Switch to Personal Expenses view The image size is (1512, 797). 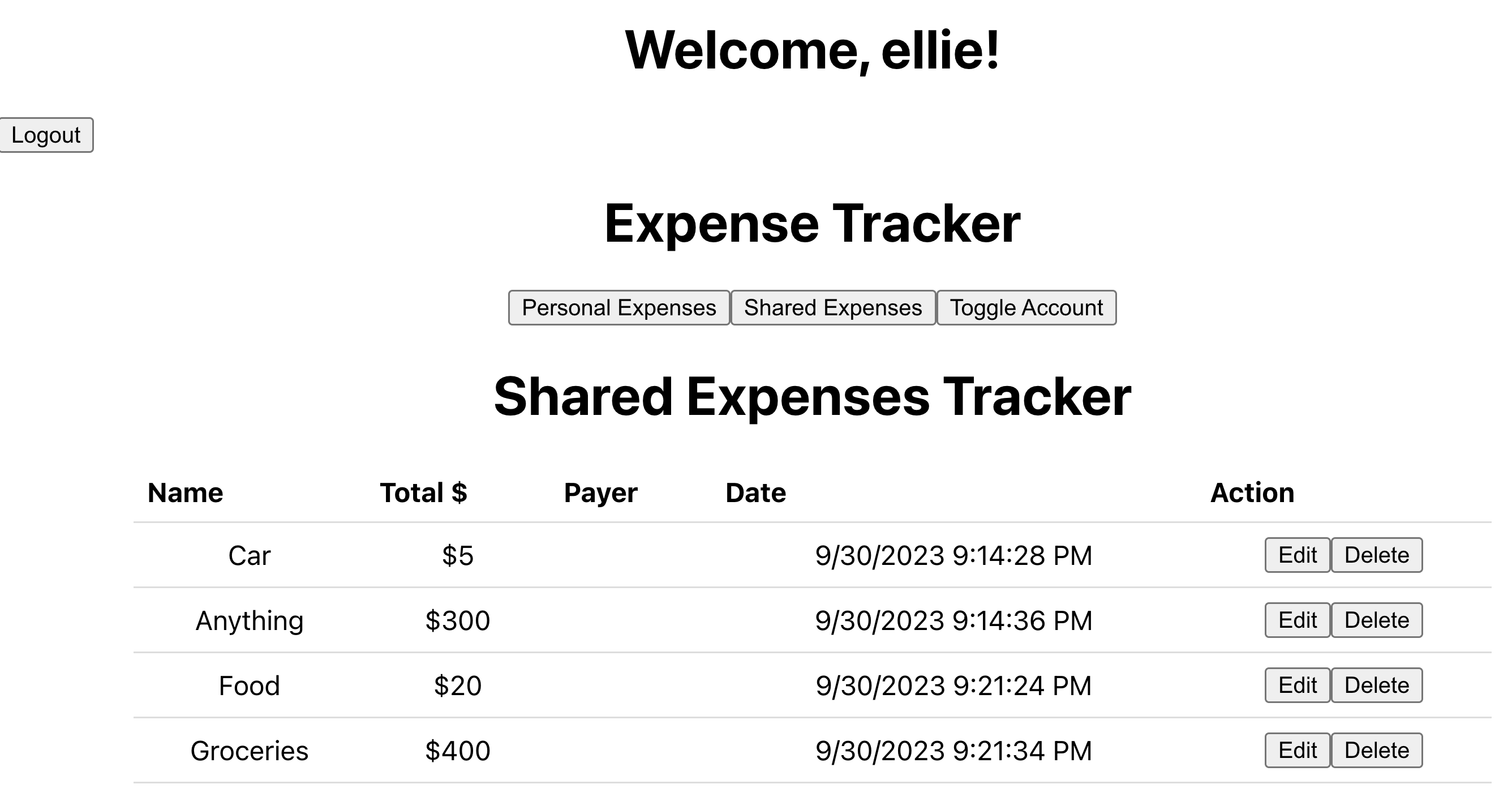[x=618, y=307]
